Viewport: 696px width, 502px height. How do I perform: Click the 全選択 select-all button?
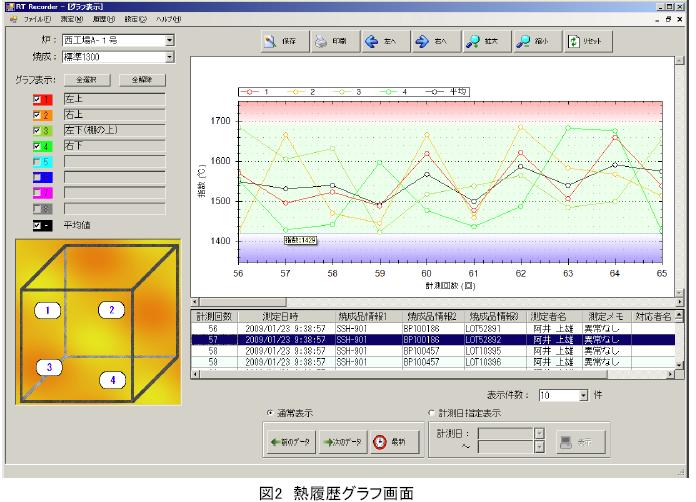[85, 79]
